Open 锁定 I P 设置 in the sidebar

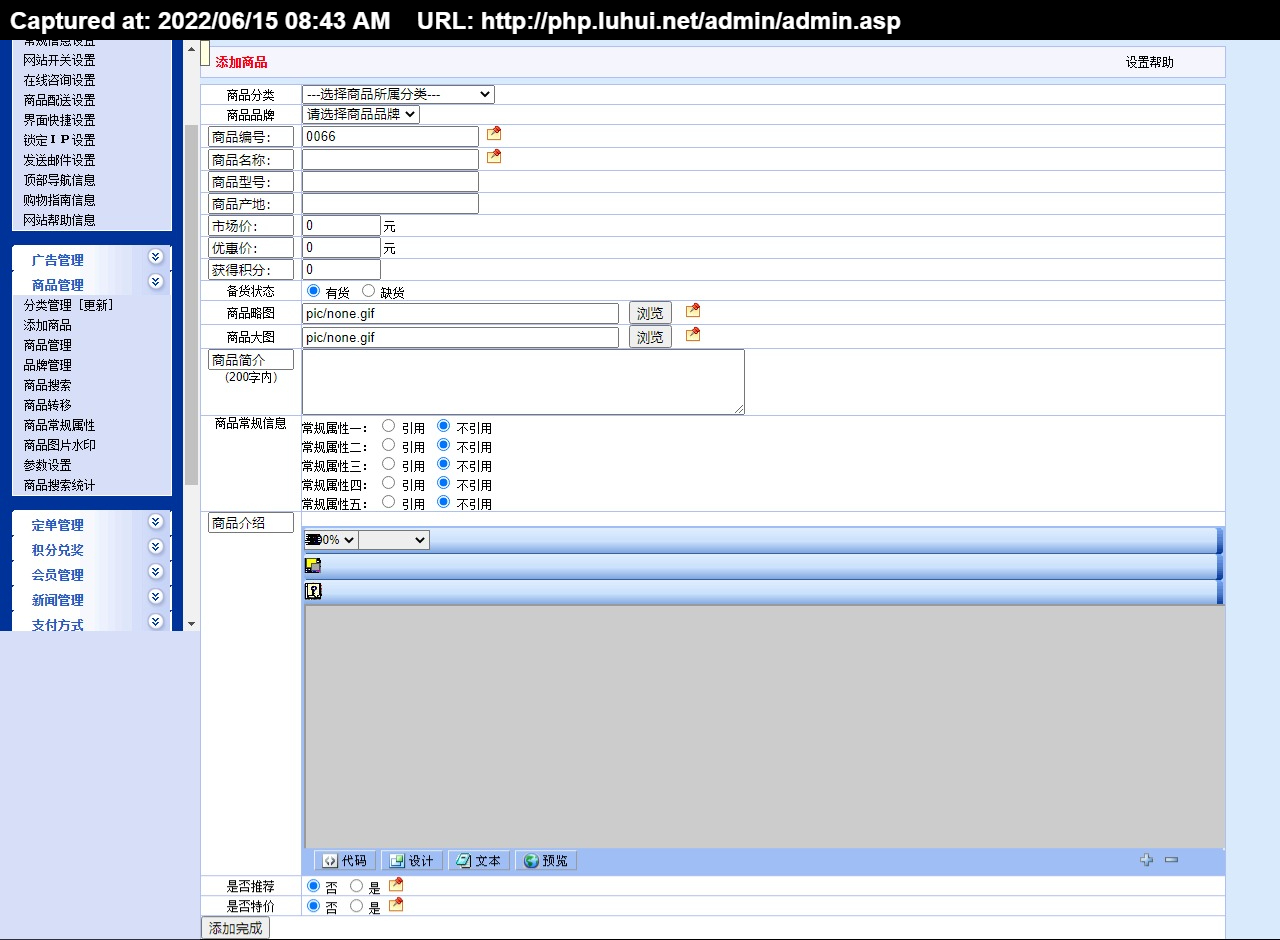60,140
